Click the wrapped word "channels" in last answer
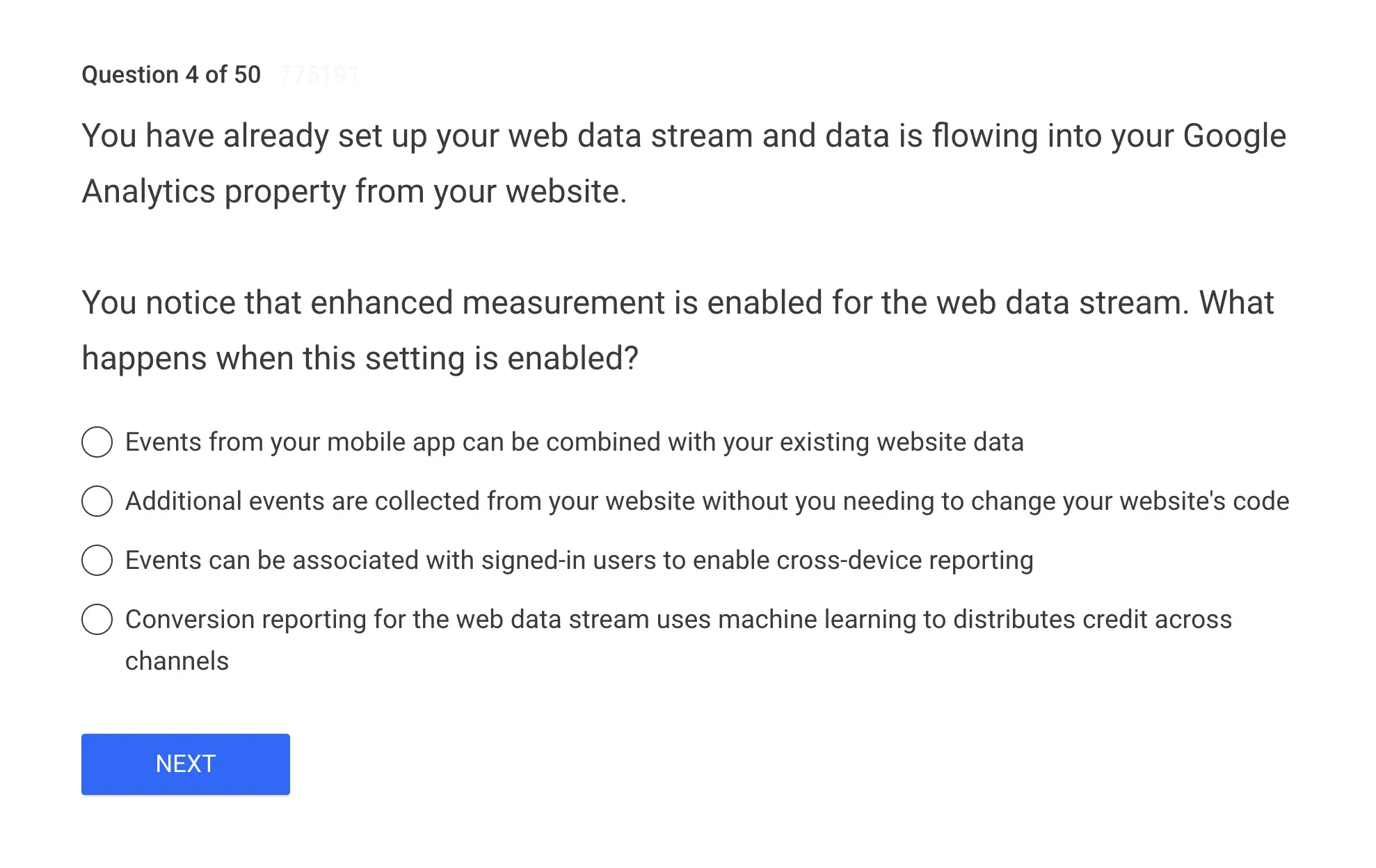Viewport: 1376px width, 868px height. 177,661
